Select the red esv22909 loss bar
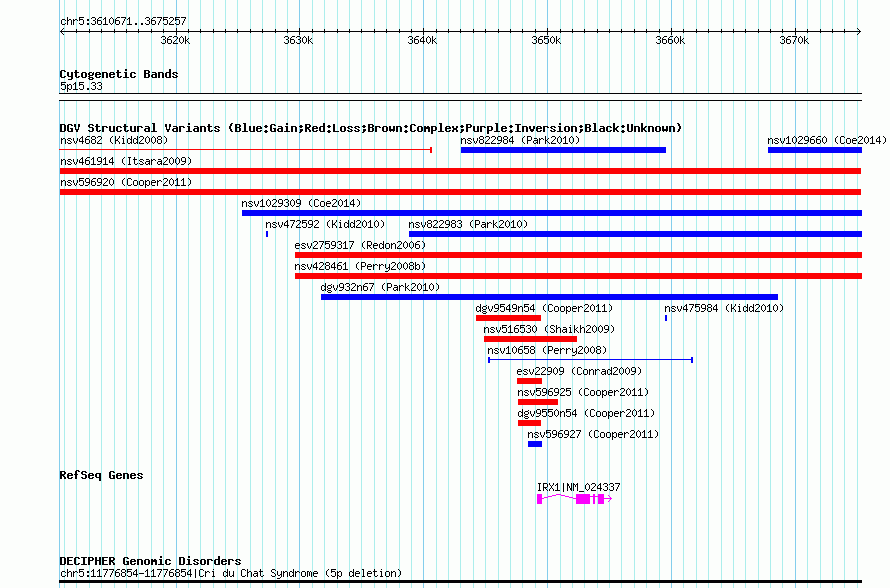 click(530, 381)
